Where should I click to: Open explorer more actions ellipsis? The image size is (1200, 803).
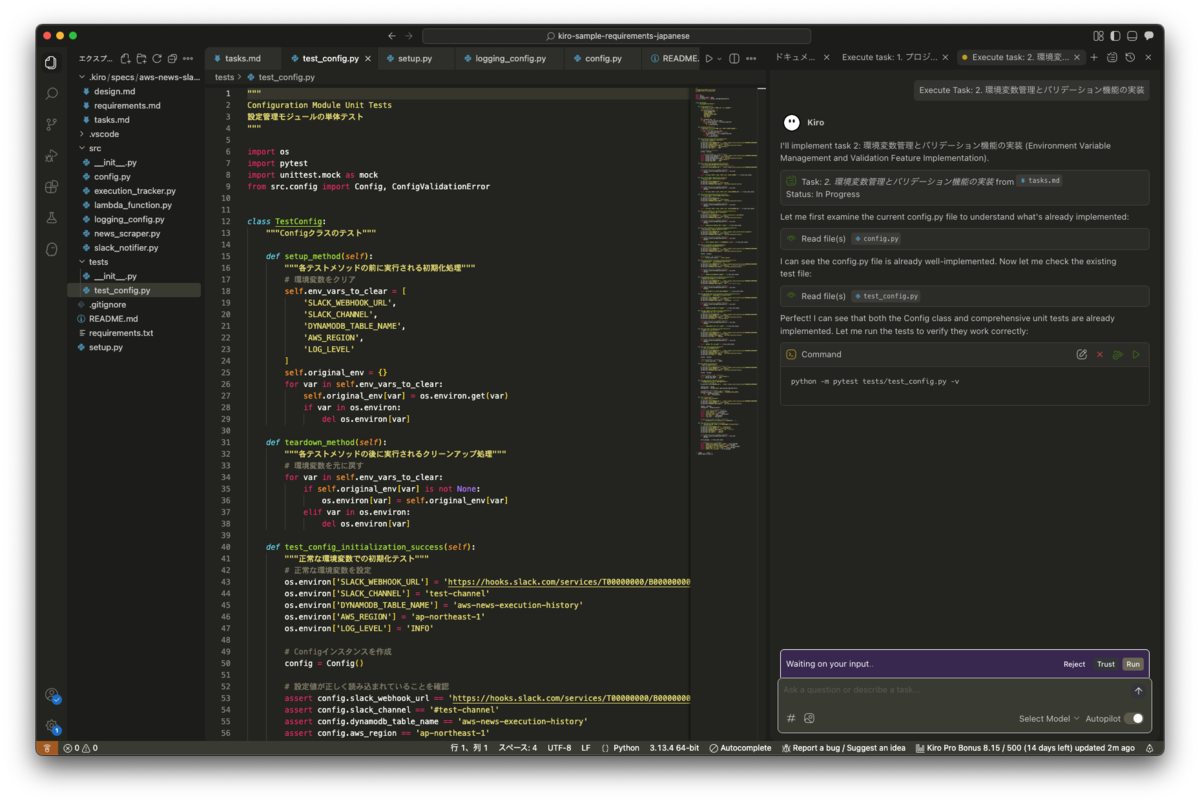[188, 58]
